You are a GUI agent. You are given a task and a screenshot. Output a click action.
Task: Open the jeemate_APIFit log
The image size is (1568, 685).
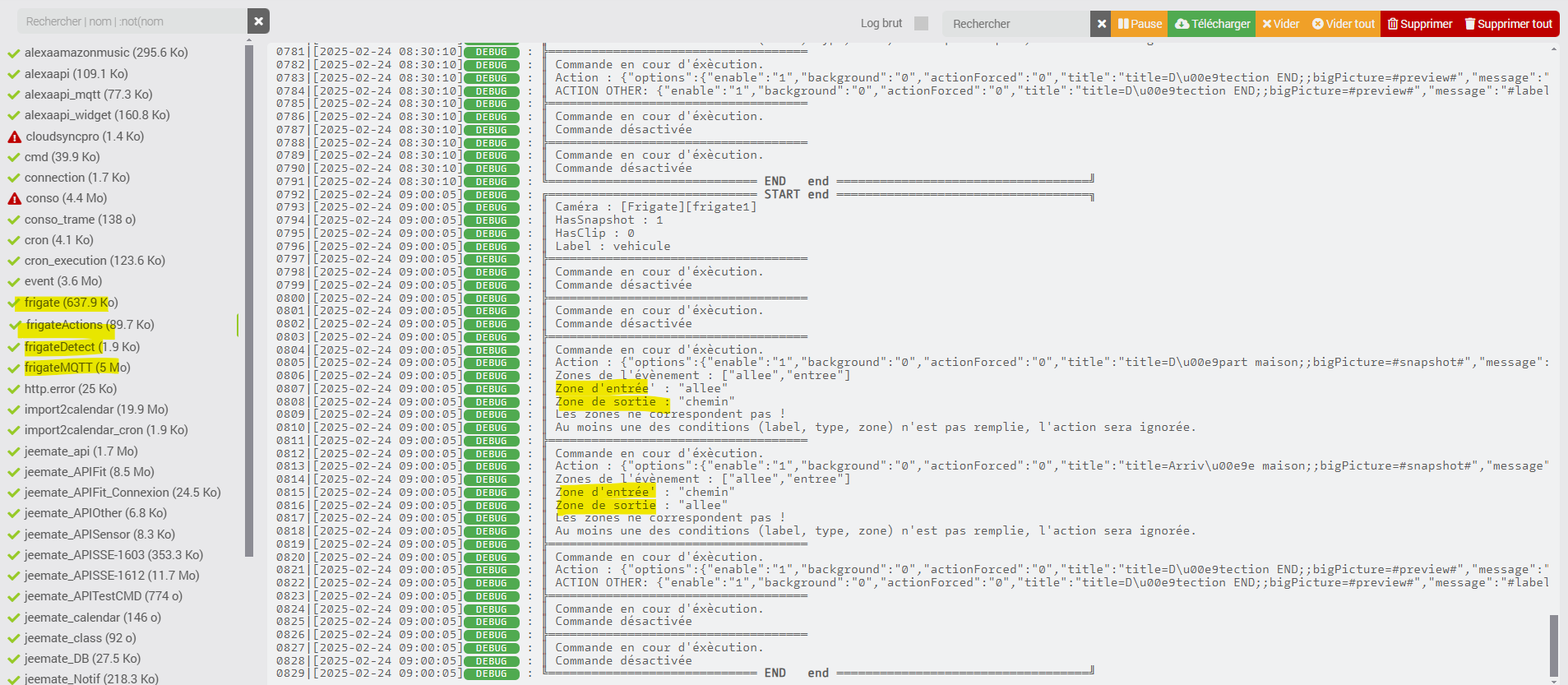click(x=89, y=472)
